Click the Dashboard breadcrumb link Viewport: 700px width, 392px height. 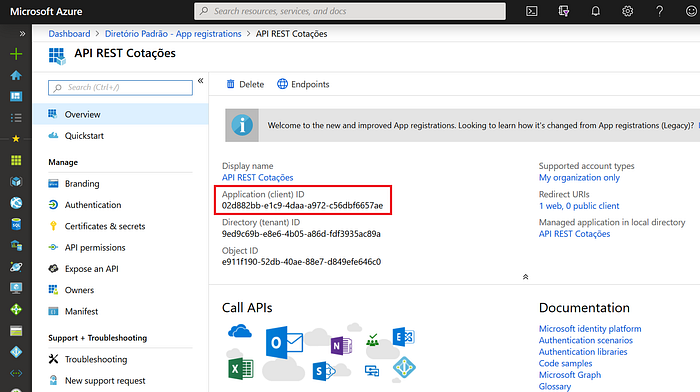(69, 34)
